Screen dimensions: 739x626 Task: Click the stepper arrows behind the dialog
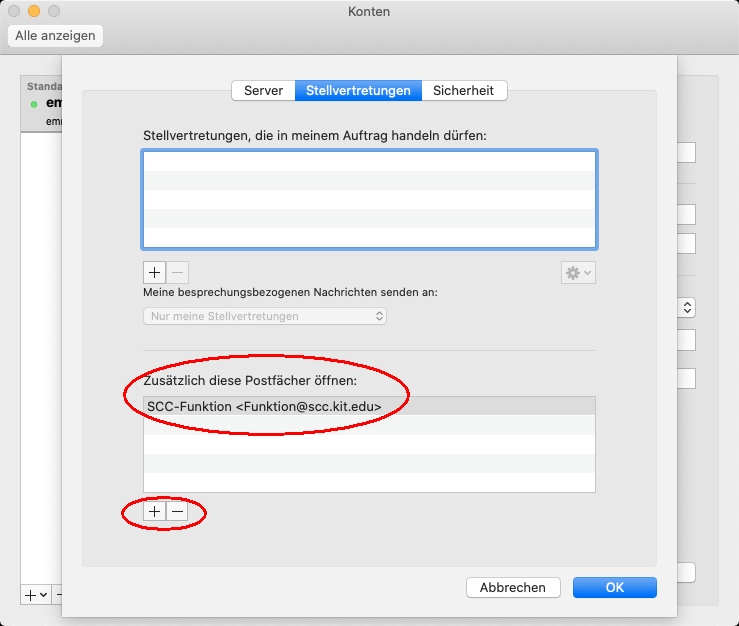click(x=688, y=307)
